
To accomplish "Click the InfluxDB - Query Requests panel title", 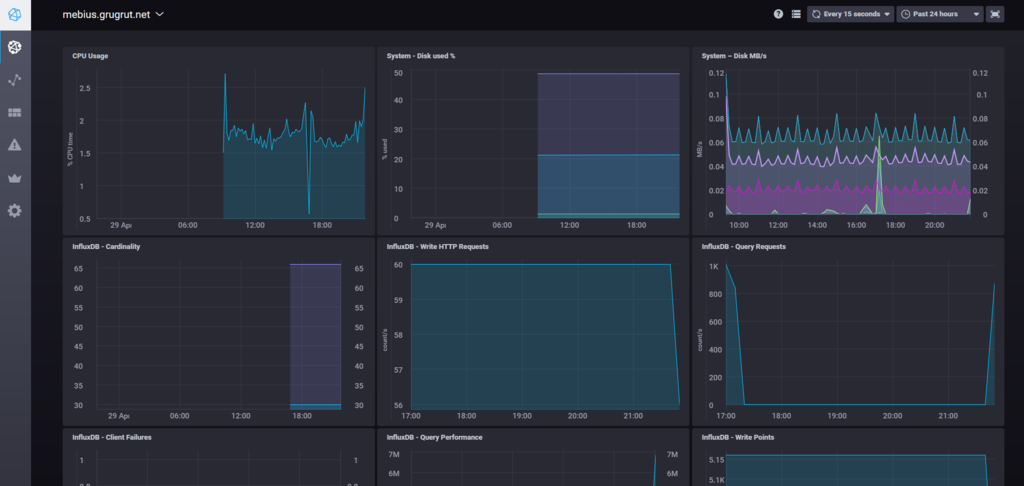I will point(743,247).
